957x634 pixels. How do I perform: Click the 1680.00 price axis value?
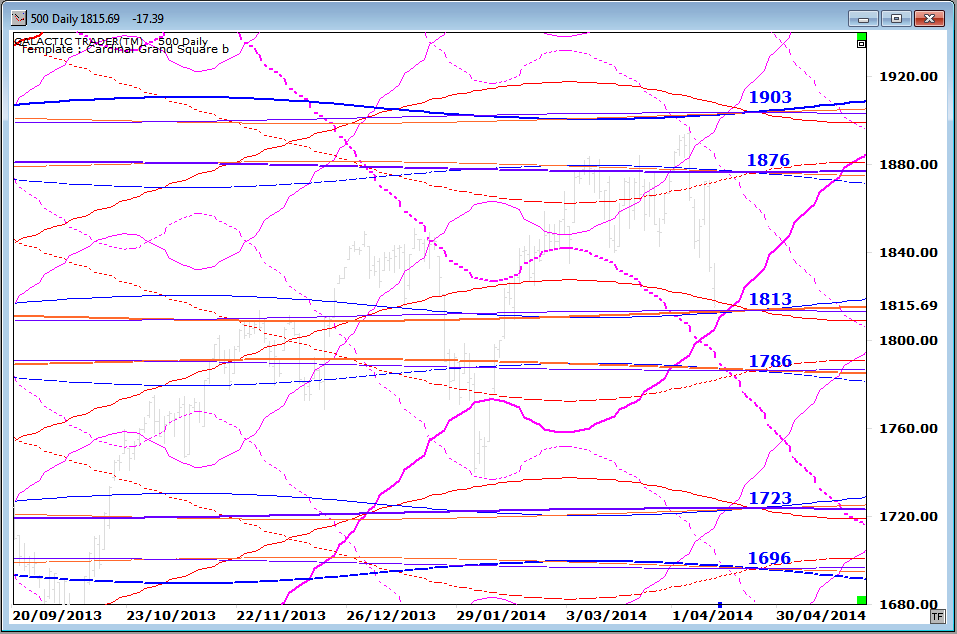point(908,604)
